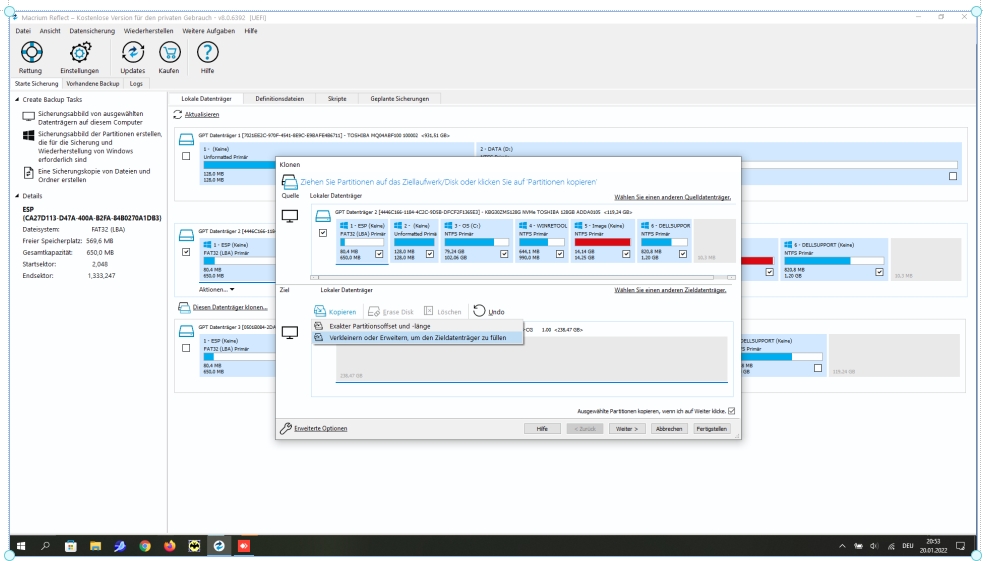This screenshot has width=983, height=561.
Task: Switch to the Logs tab
Action: coord(136,83)
